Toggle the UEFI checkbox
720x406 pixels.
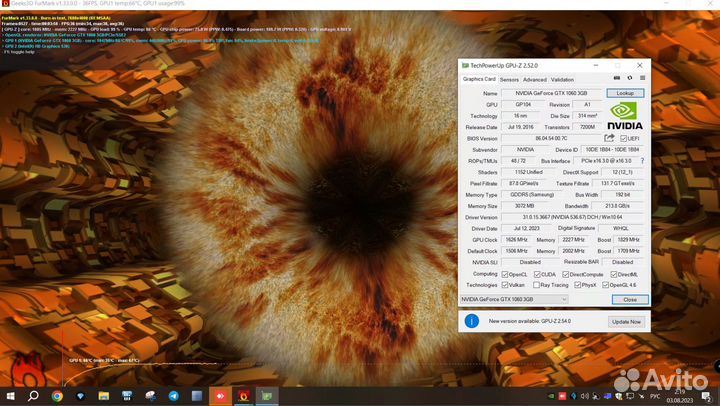(623, 138)
